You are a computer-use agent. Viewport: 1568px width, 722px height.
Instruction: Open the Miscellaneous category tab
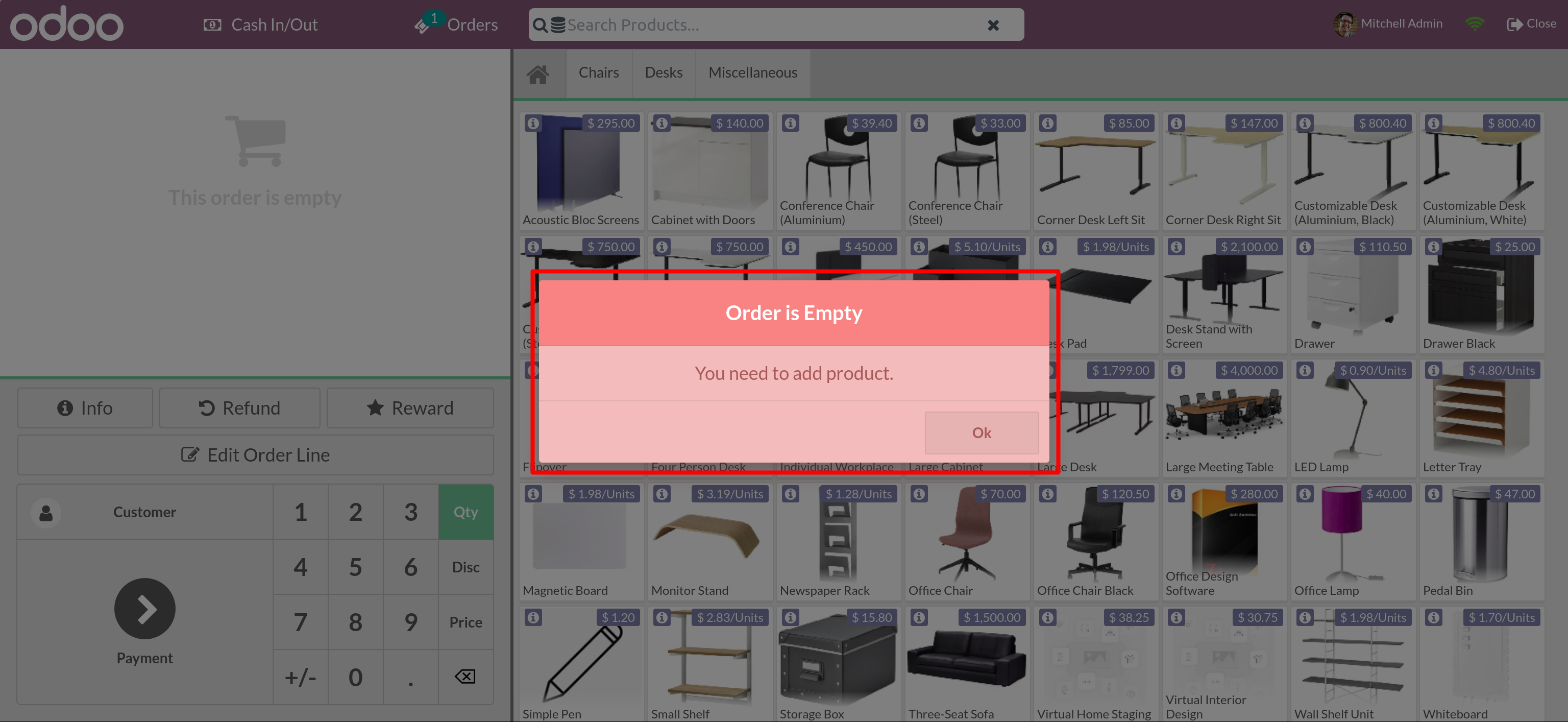752,73
